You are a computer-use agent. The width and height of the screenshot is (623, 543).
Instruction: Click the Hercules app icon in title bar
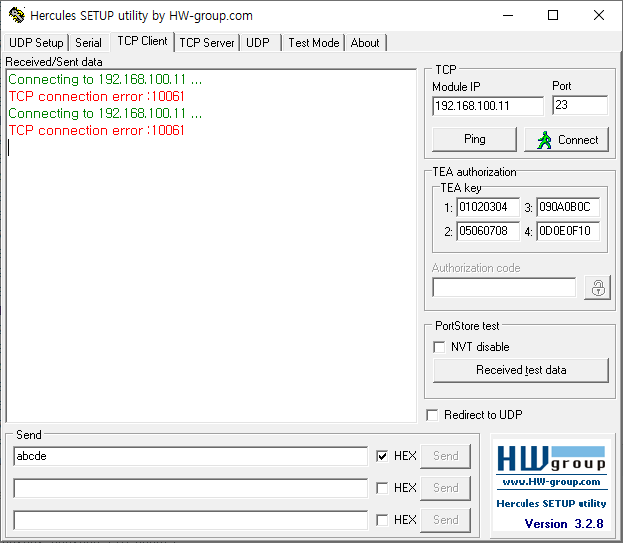pyautogui.click(x=17, y=15)
